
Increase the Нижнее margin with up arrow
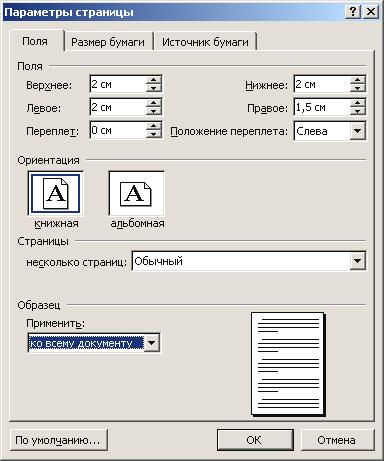(x=358, y=80)
